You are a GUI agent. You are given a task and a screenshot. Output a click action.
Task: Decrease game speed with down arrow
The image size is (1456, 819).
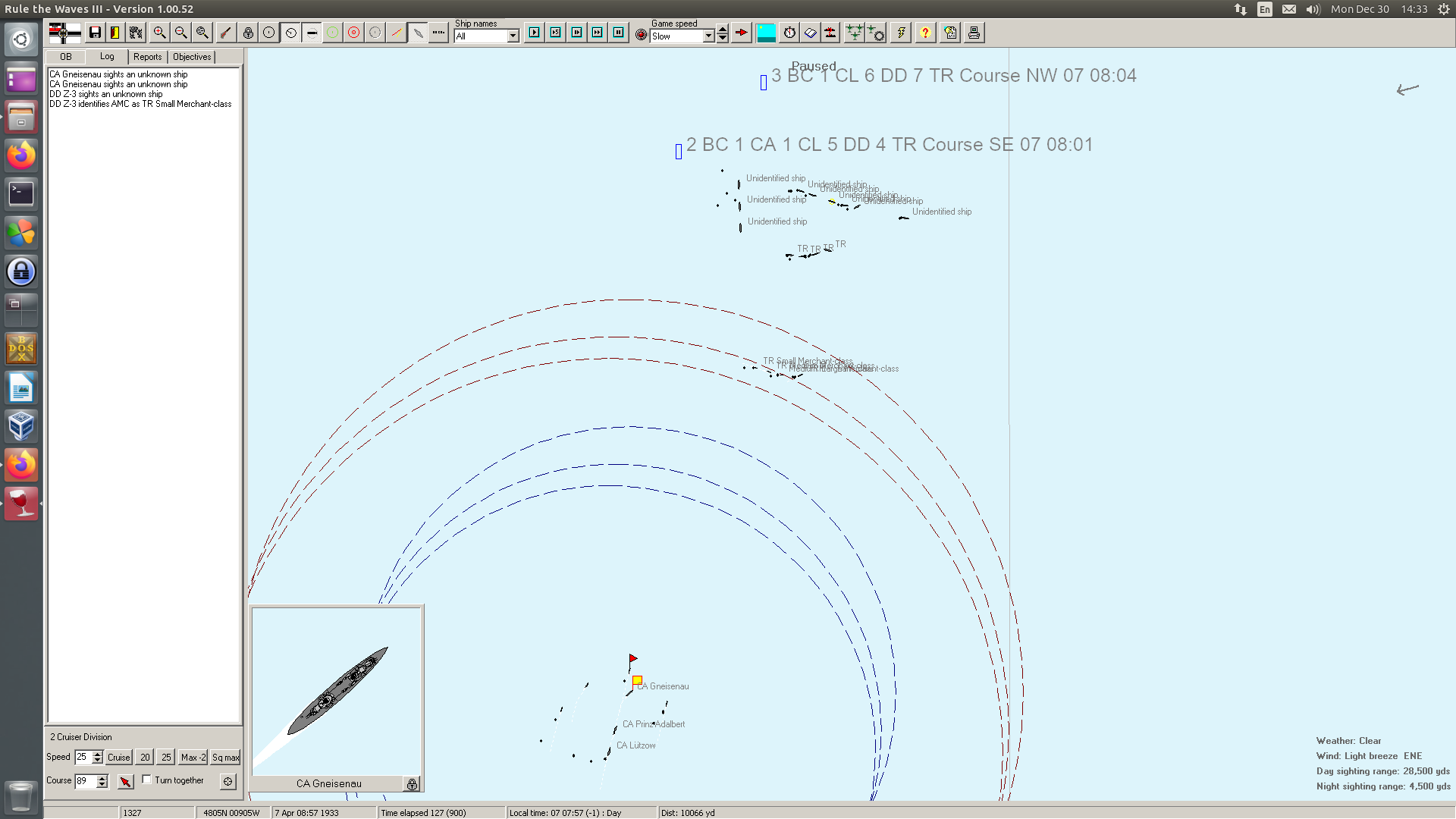click(x=723, y=38)
